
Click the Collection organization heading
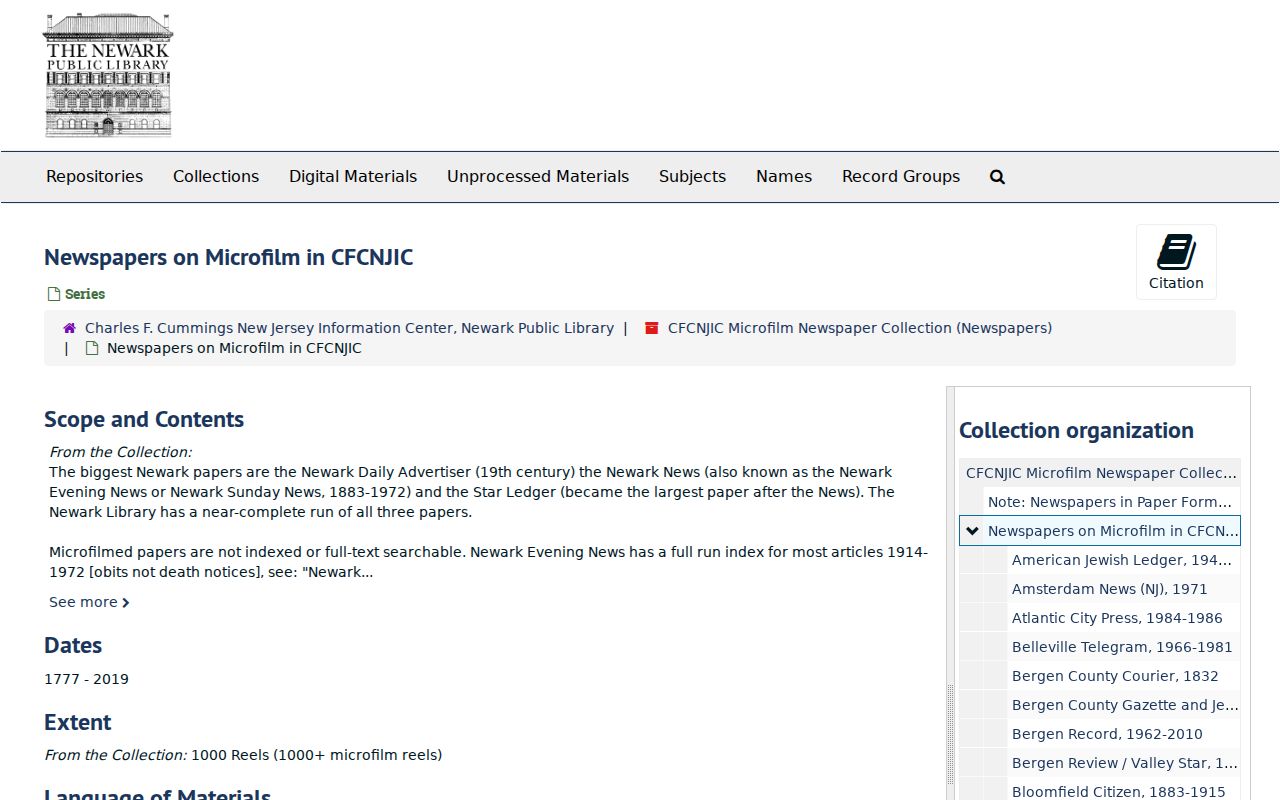[1076, 431]
